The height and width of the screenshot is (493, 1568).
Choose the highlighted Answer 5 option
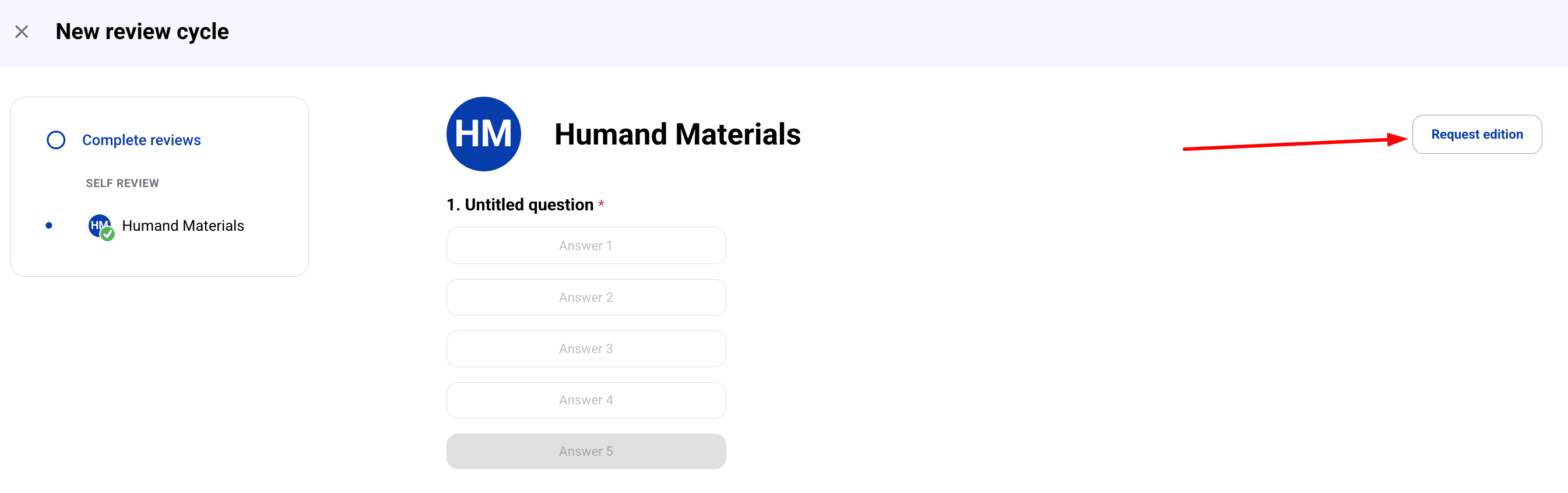[586, 452]
